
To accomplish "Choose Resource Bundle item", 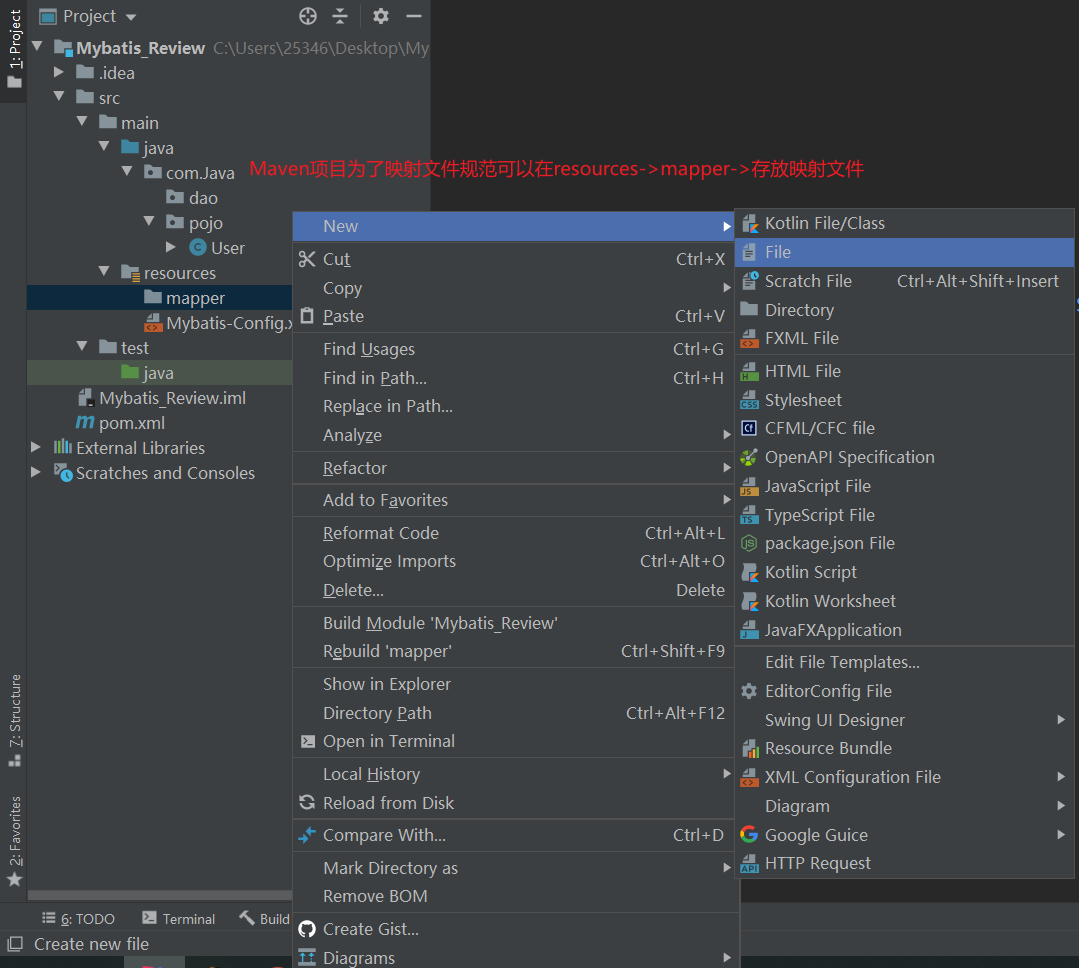I will [x=904, y=749].
